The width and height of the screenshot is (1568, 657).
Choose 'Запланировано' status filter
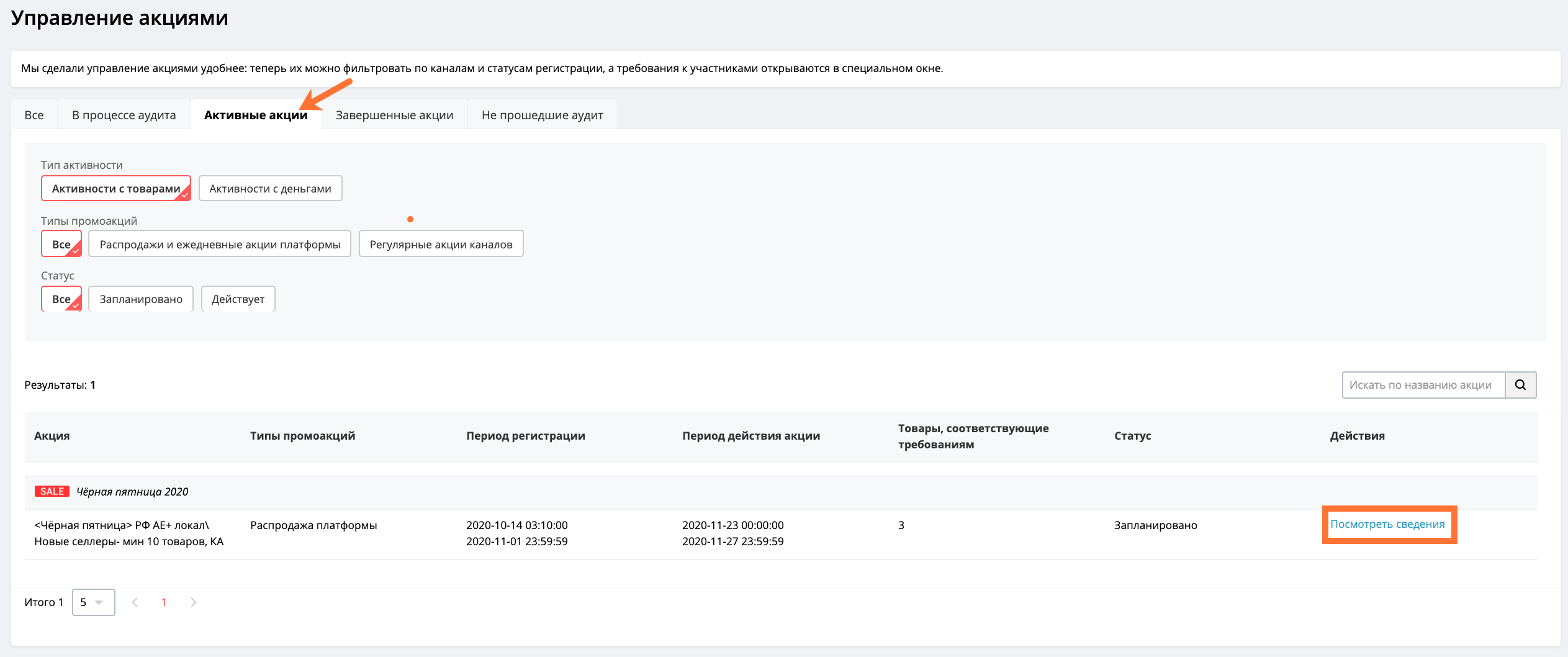141,299
